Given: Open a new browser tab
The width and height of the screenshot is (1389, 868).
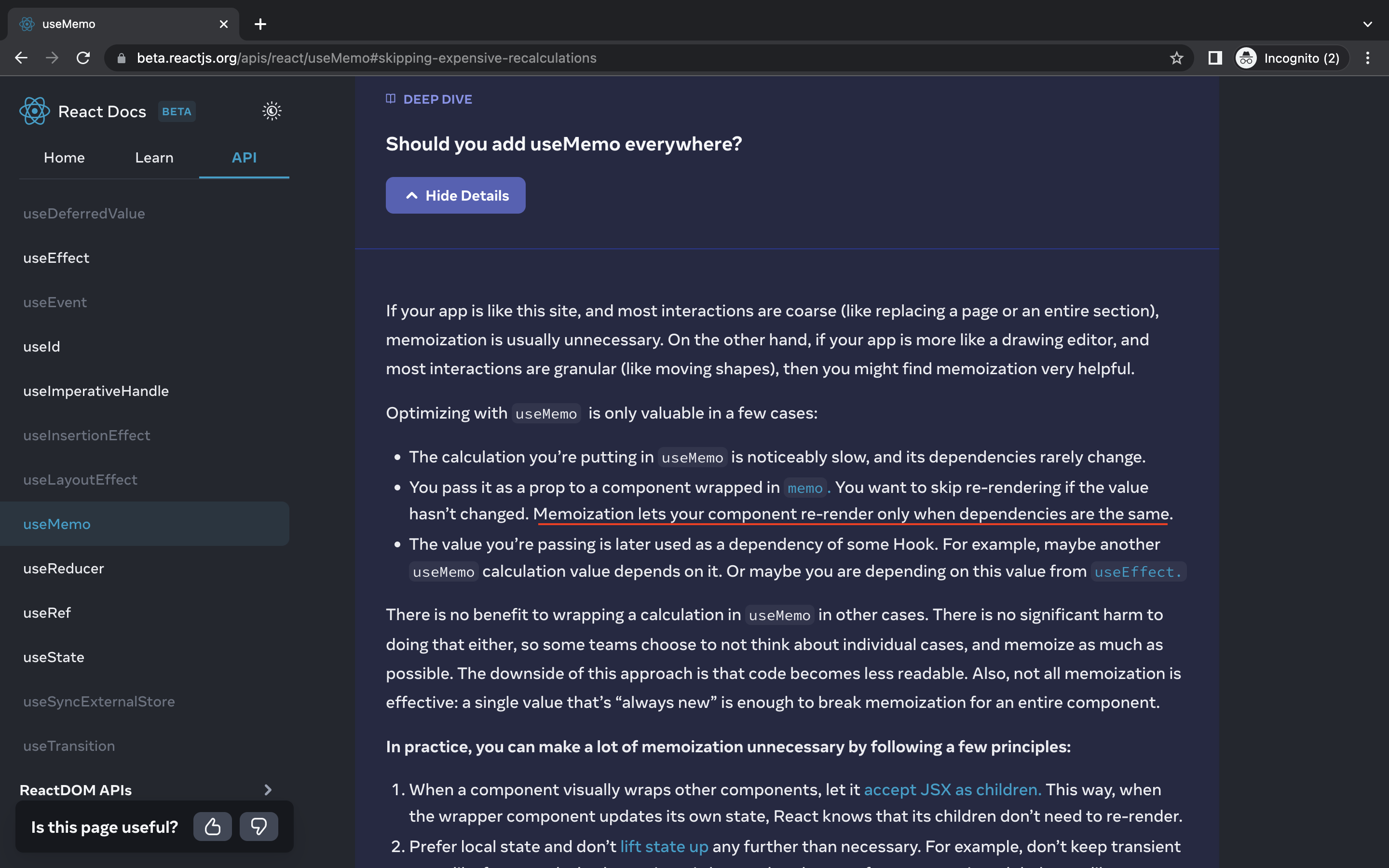Looking at the screenshot, I should point(260,24).
